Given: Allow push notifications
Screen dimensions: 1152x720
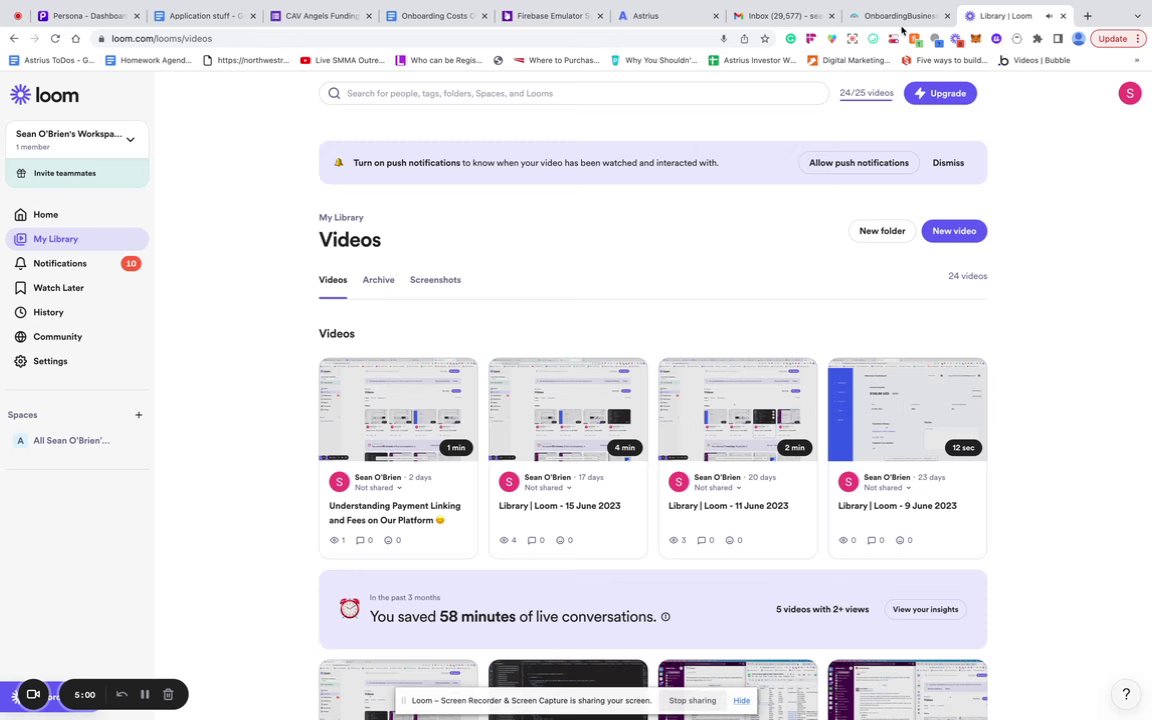Looking at the screenshot, I should [858, 163].
